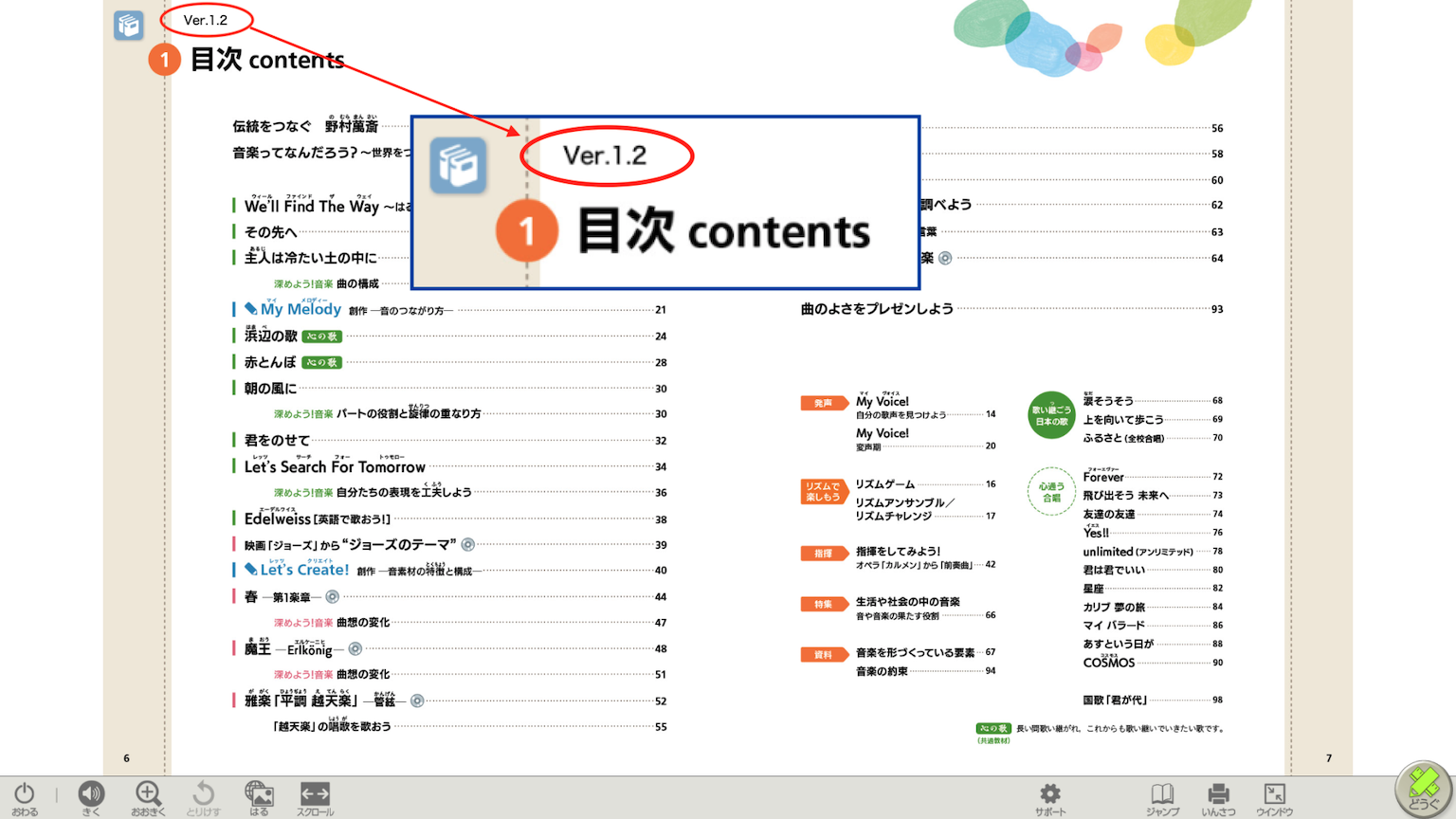This screenshot has width=1456, height=819.
Task: Click the disc icon beside 魔王 Erlkönig
Action: [x=355, y=649]
